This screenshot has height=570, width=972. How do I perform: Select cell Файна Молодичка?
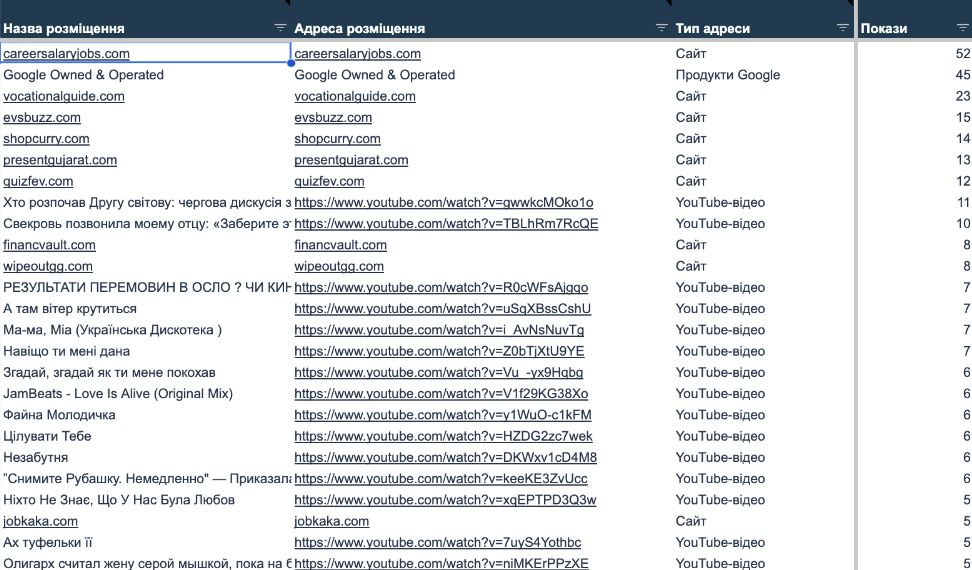145,414
